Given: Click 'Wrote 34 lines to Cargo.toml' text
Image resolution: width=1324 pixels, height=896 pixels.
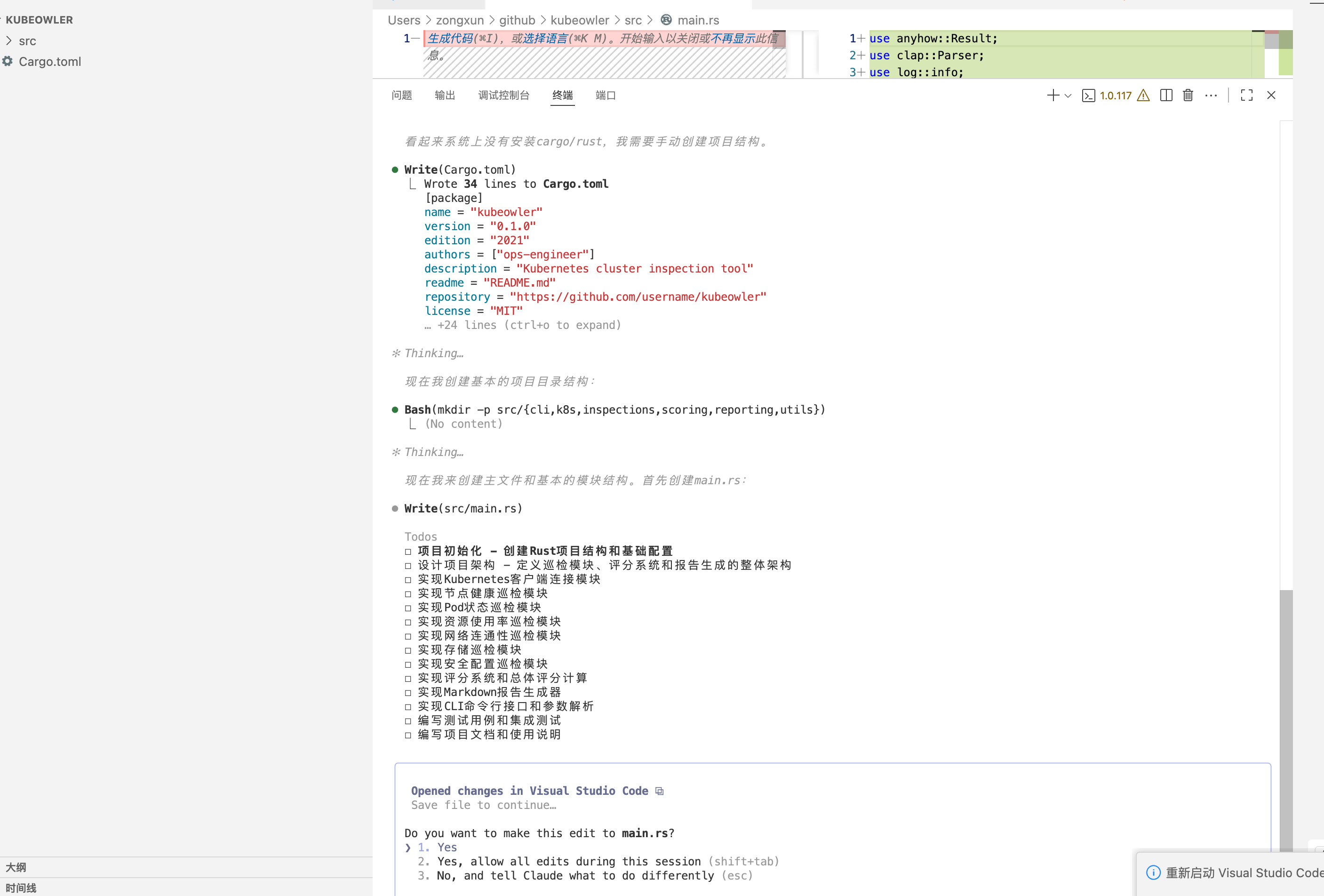Looking at the screenshot, I should [516, 184].
